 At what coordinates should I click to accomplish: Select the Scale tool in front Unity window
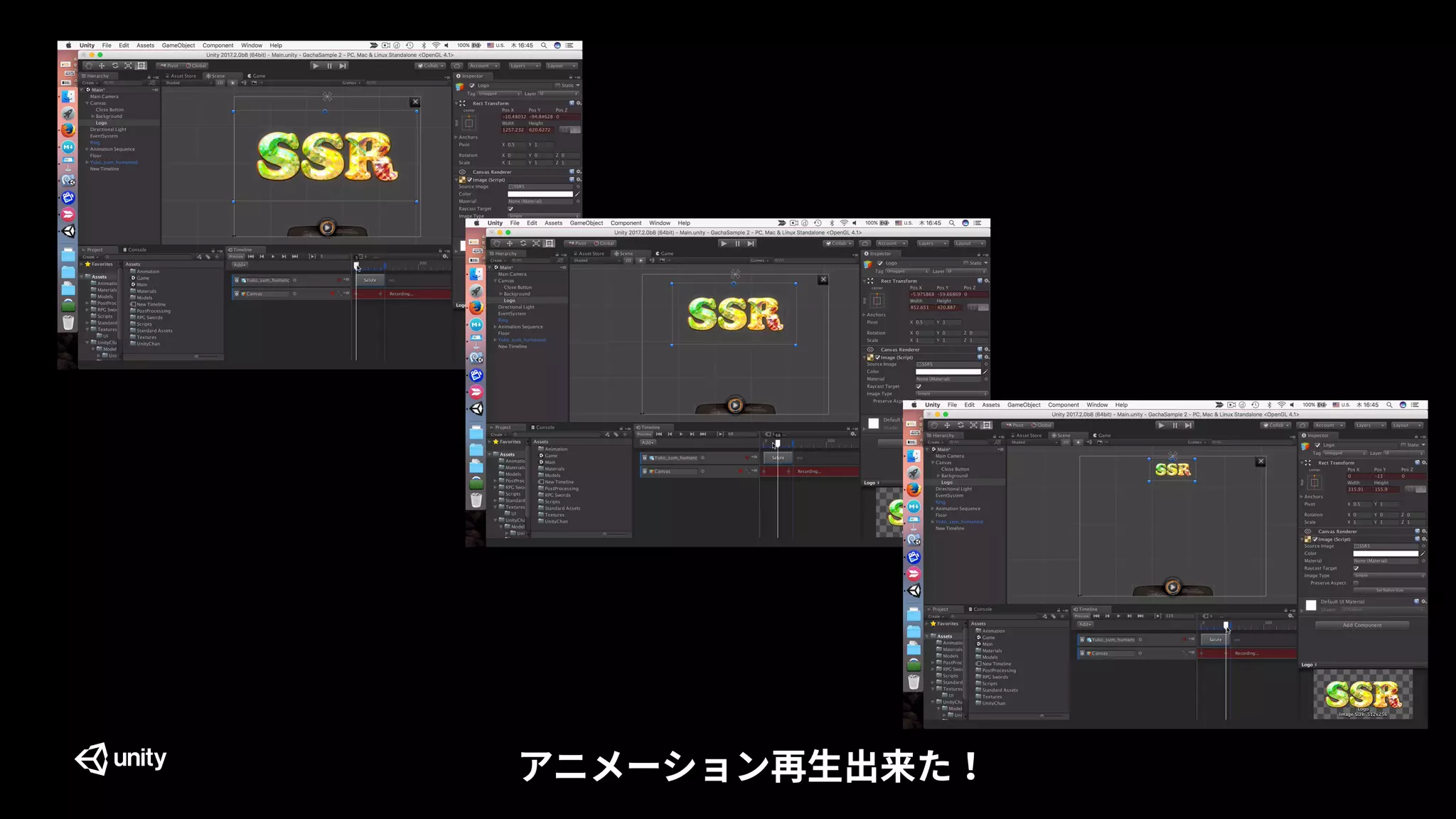[973, 425]
